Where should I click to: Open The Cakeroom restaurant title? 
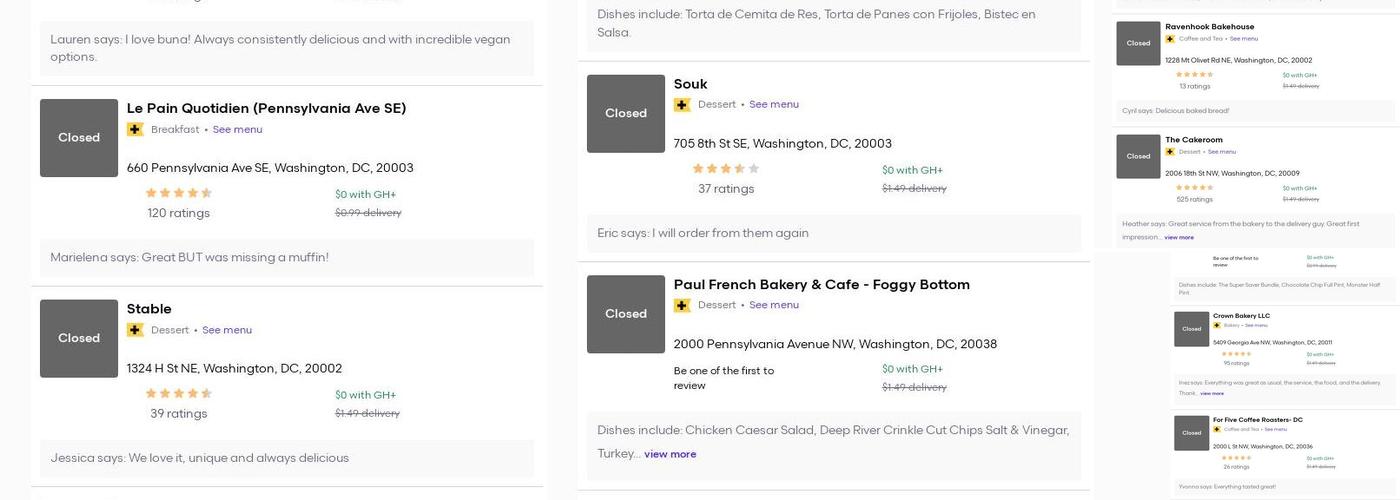click(1194, 140)
